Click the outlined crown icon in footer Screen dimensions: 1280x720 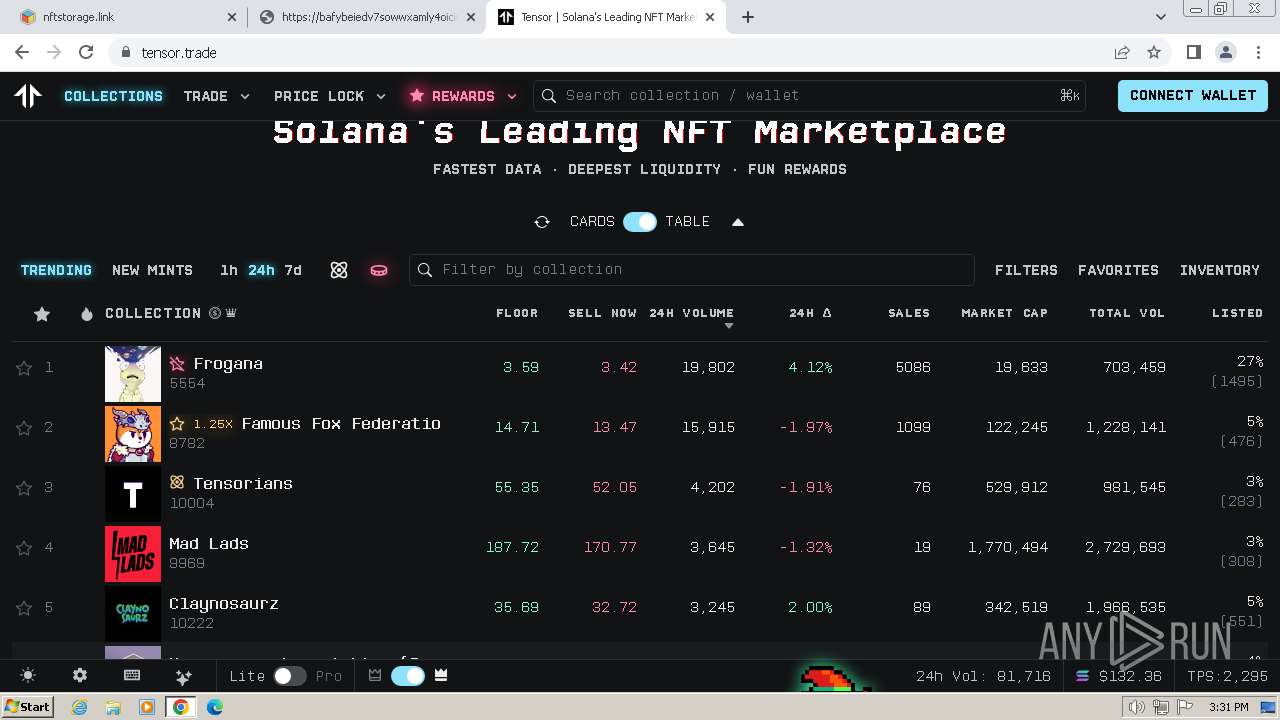point(375,676)
